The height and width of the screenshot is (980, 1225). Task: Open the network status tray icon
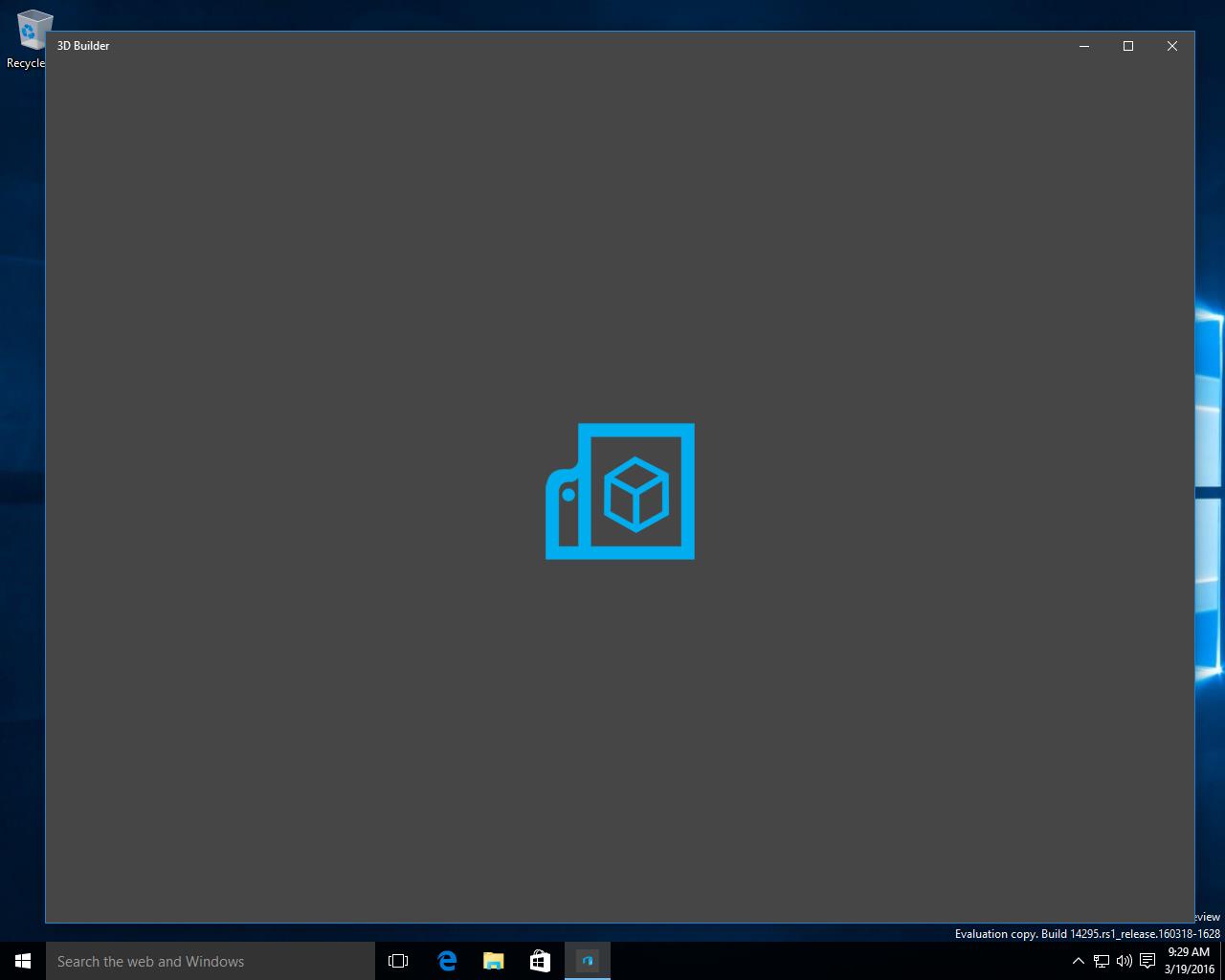pyautogui.click(x=1102, y=961)
